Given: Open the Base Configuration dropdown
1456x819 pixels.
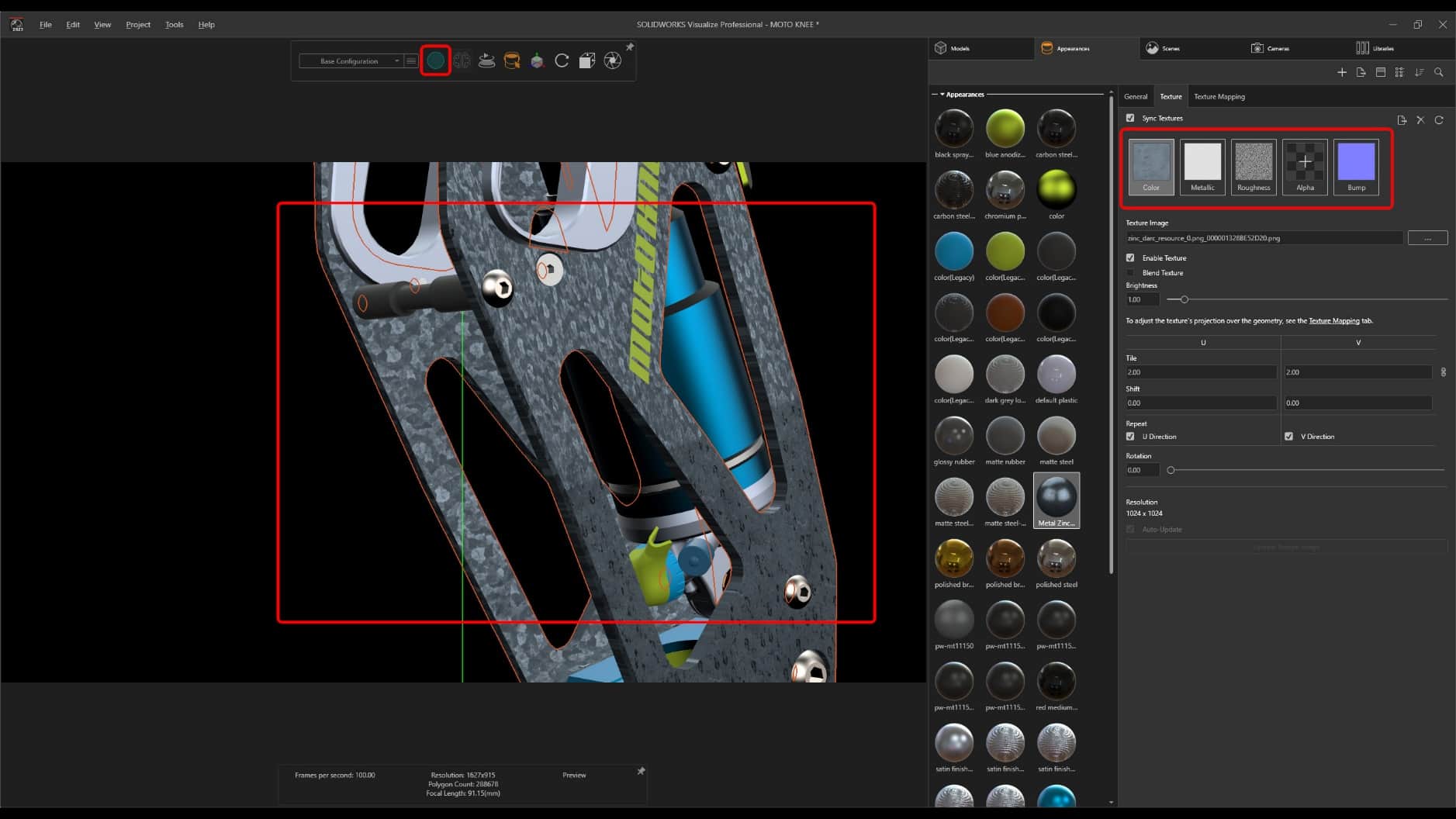Looking at the screenshot, I should pos(396,60).
